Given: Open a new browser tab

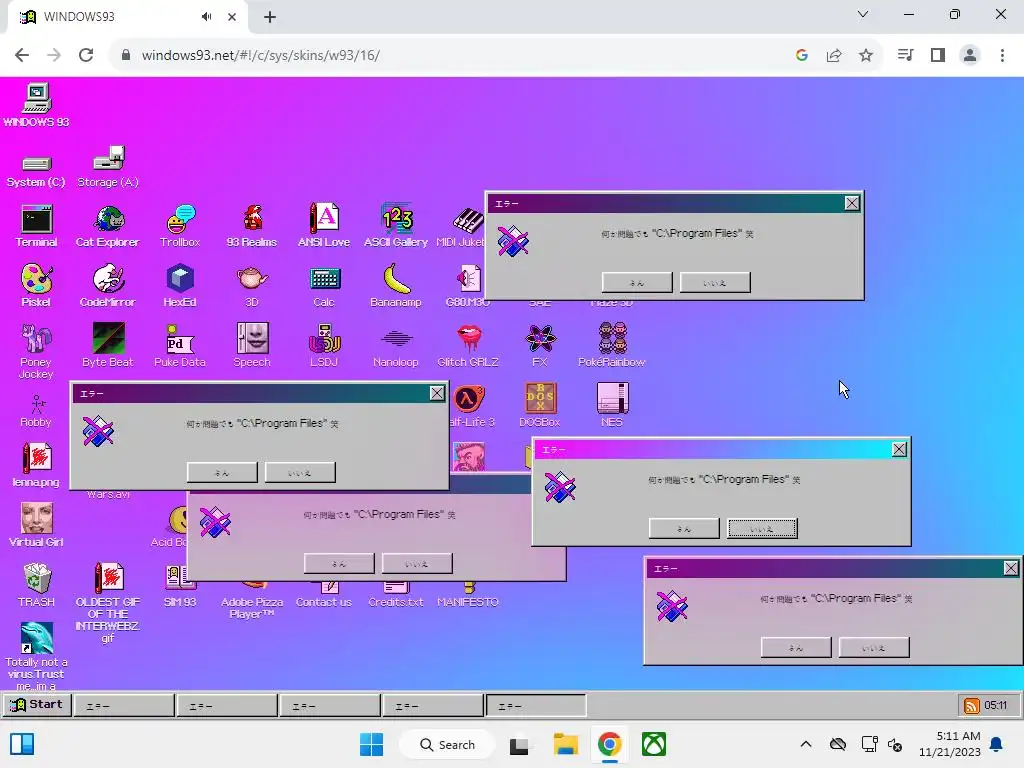Looking at the screenshot, I should 270,17.
